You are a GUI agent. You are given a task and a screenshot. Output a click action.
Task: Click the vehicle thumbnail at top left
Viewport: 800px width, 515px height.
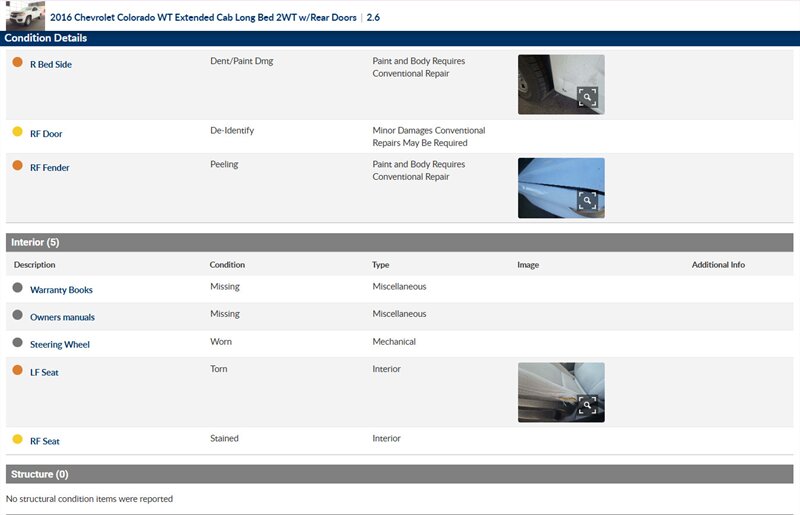[25, 15]
